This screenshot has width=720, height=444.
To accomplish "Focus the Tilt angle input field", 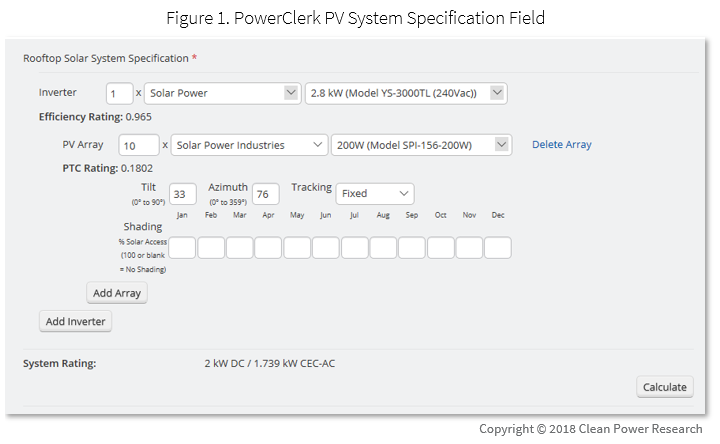I will [183, 194].
